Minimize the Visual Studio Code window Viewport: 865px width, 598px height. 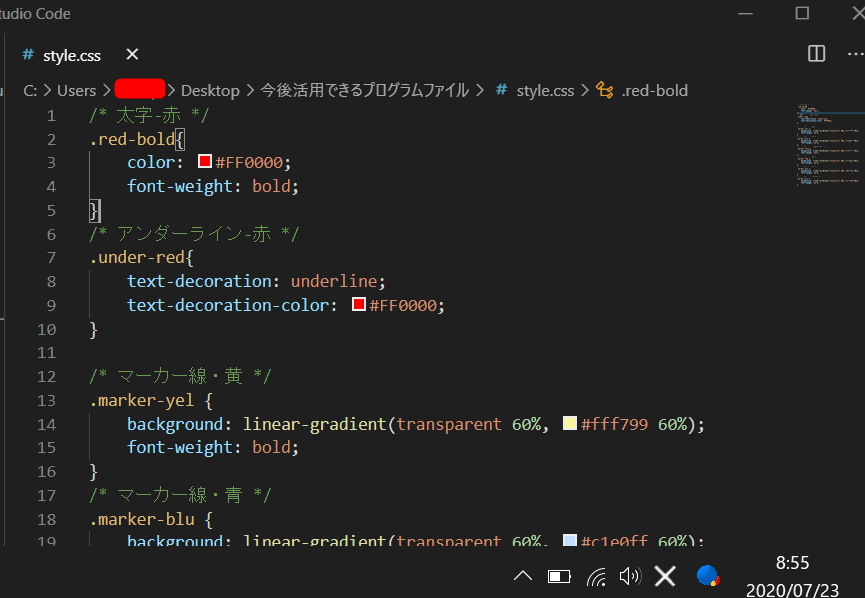745,13
